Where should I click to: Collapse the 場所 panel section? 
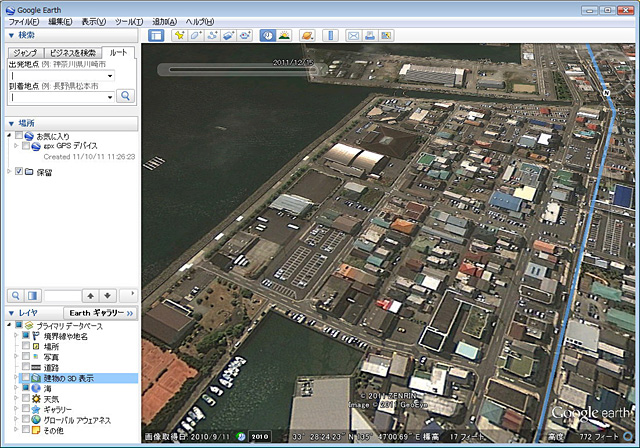coord(11,123)
